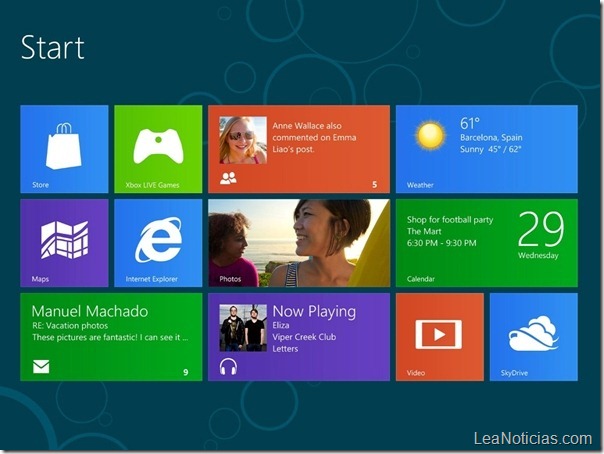Click the 'Store' tile label
Screen dimensions: 604x454
(40, 185)
